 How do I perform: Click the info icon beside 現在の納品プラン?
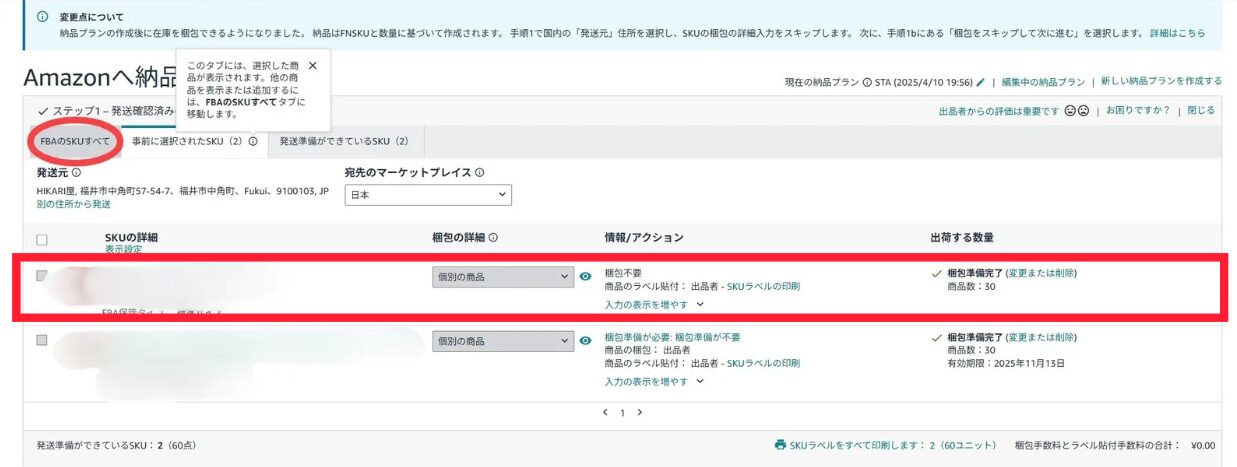click(x=866, y=82)
